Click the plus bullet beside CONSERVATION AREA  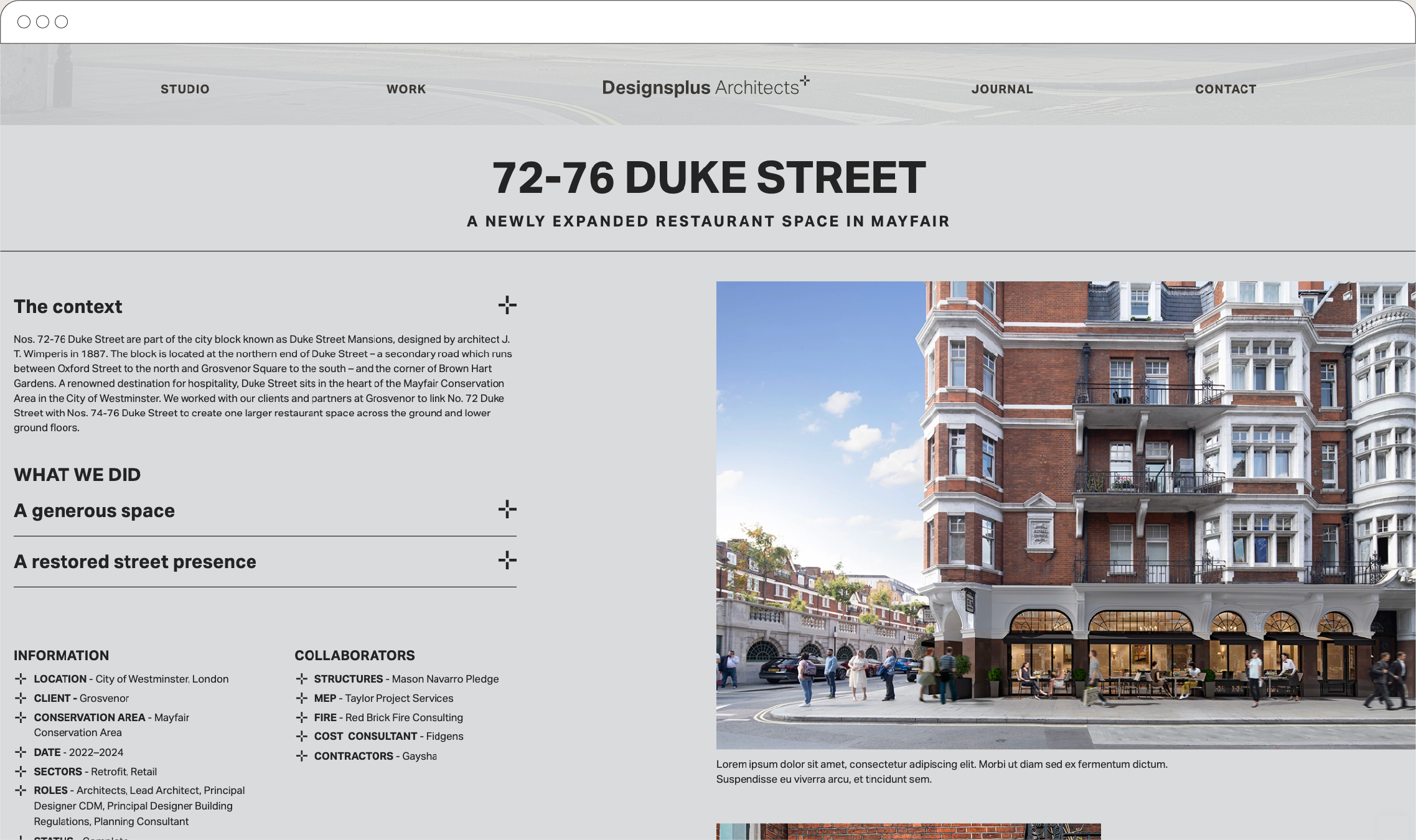pyautogui.click(x=21, y=717)
